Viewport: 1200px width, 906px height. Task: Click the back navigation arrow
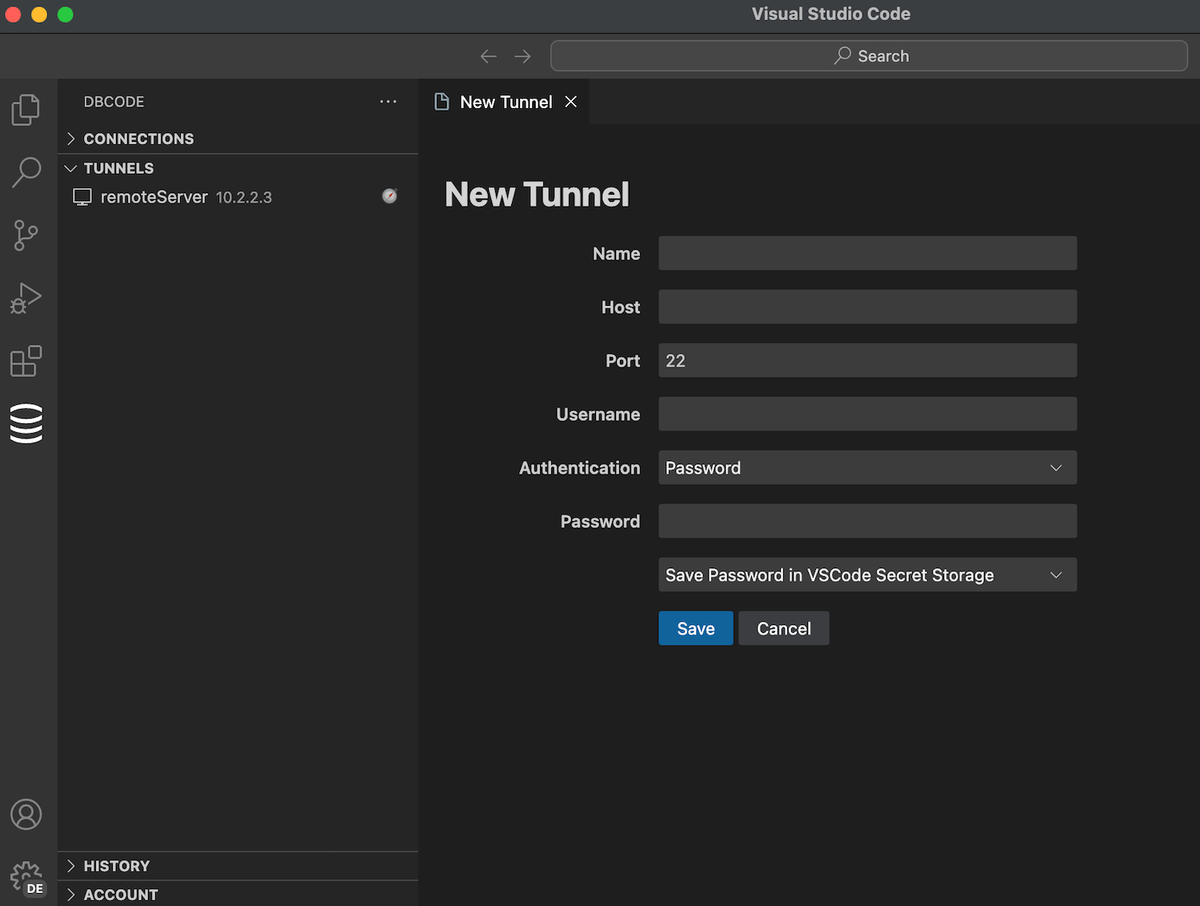point(489,56)
